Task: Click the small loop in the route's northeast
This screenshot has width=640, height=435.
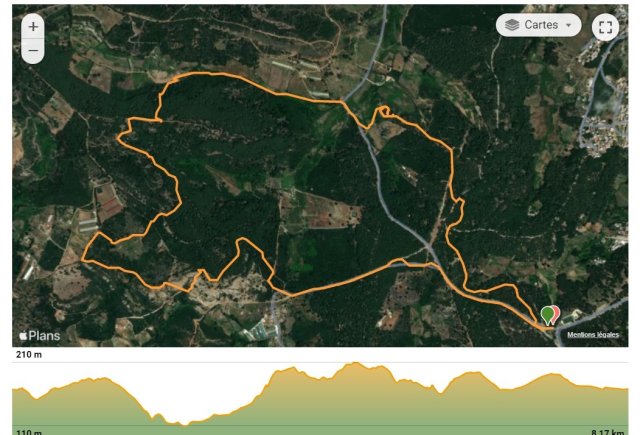Action: (x=384, y=110)
